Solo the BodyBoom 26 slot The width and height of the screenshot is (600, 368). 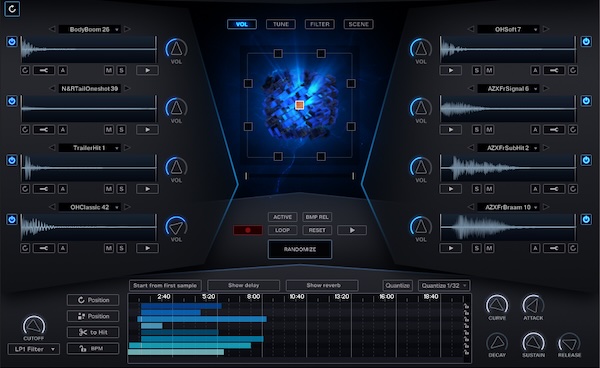point(121,70)
